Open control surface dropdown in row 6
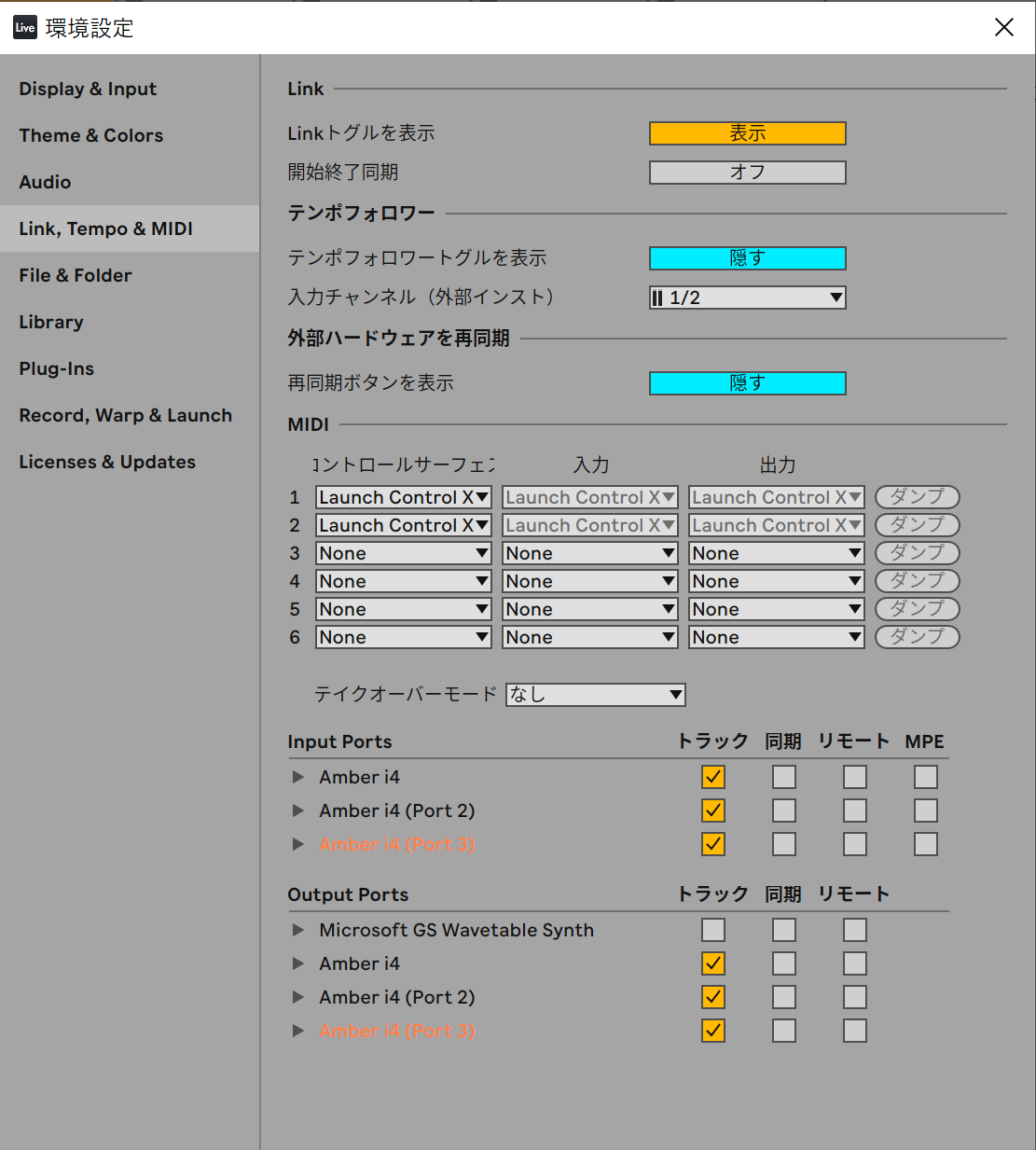1036x1150 pixels. [404, 637]
